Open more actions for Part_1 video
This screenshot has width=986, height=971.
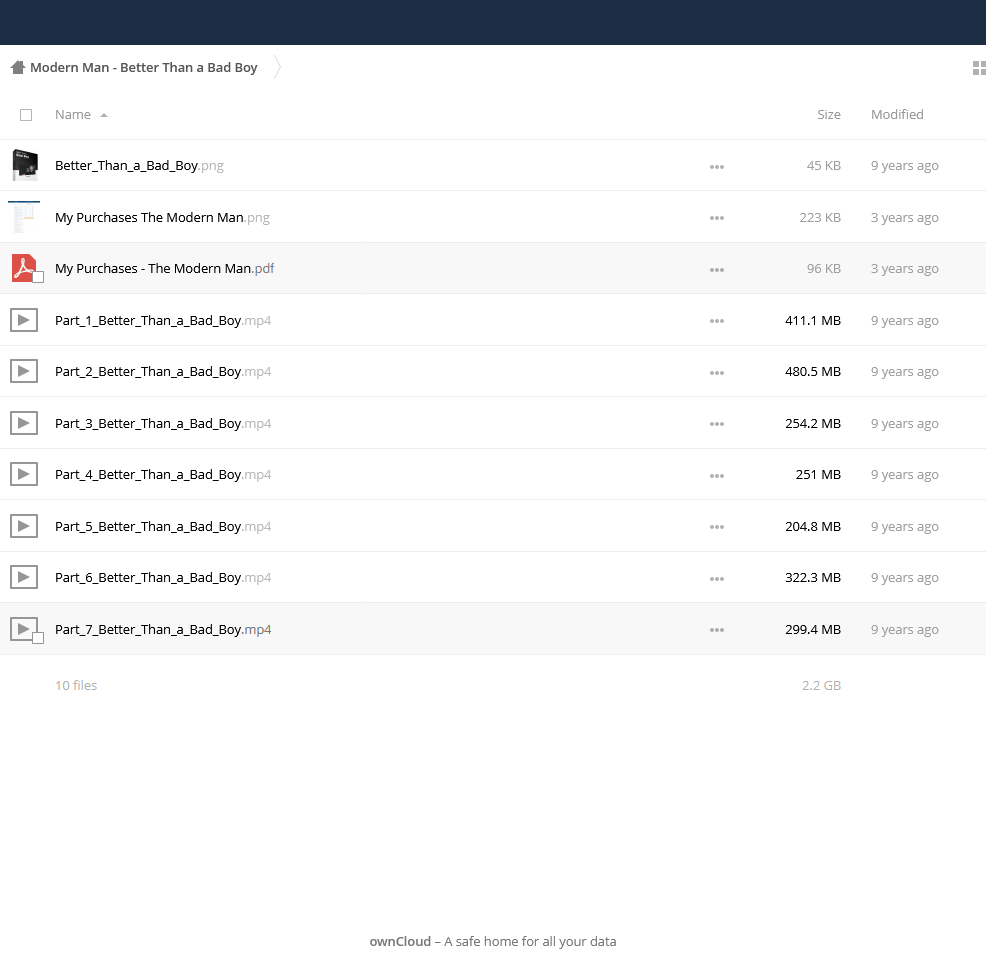tap(717, 321)
